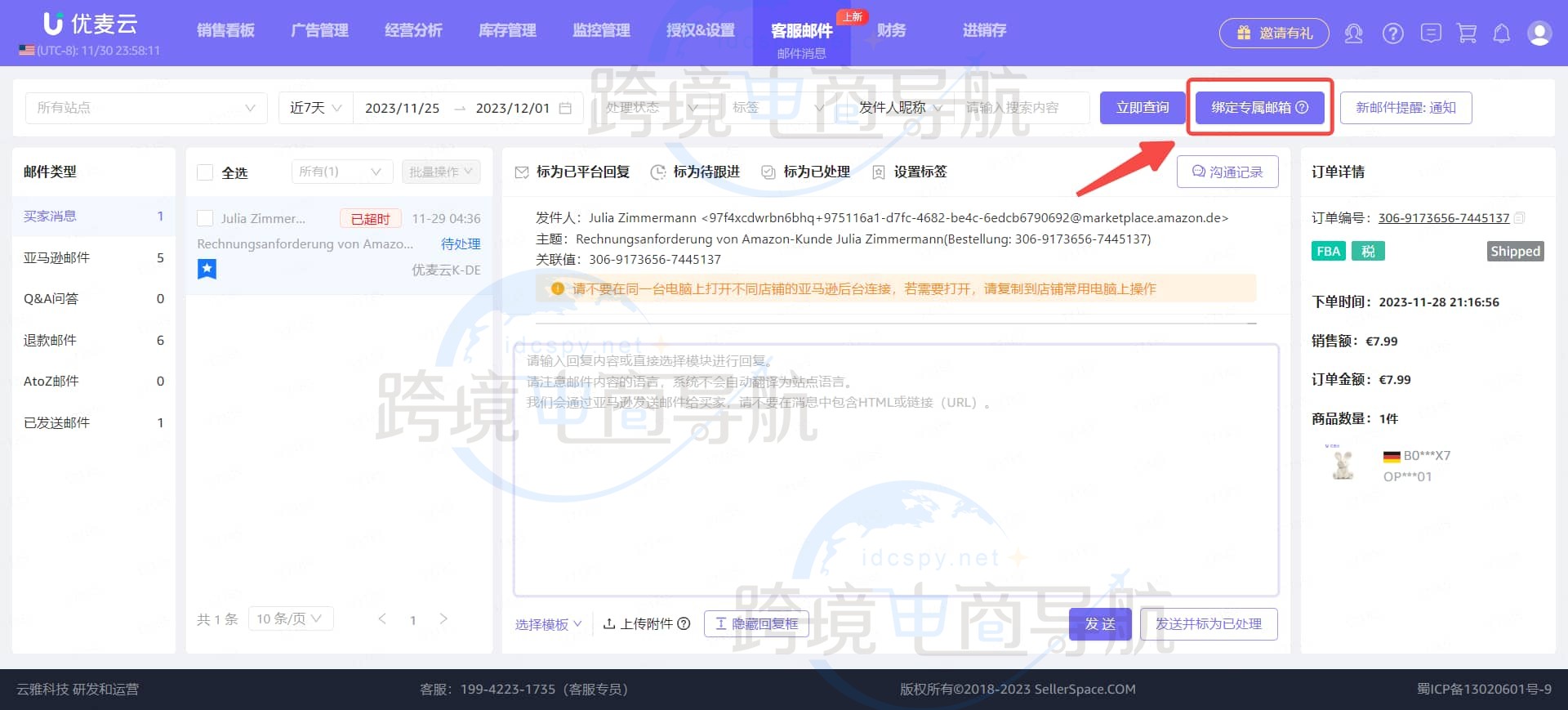Click the 新邮件提醒: 通知 button
This screenshot has width=1568, height=710.
[1405, 108]
